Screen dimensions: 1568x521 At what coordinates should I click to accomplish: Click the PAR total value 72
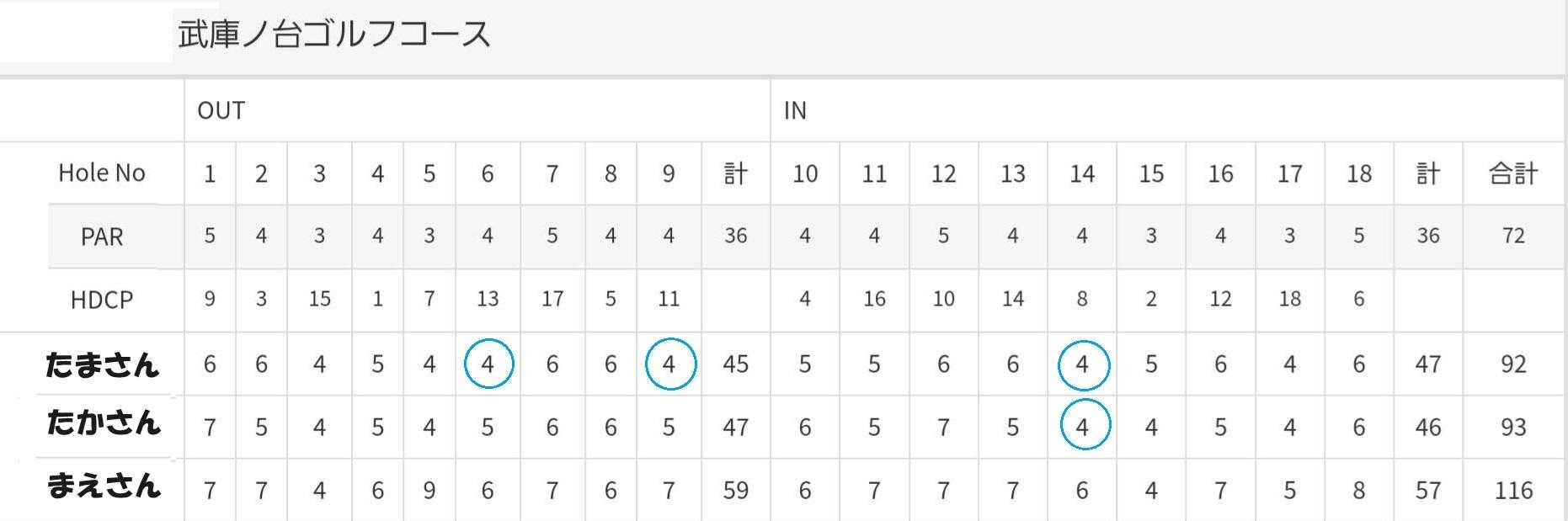click(1513, 236)
